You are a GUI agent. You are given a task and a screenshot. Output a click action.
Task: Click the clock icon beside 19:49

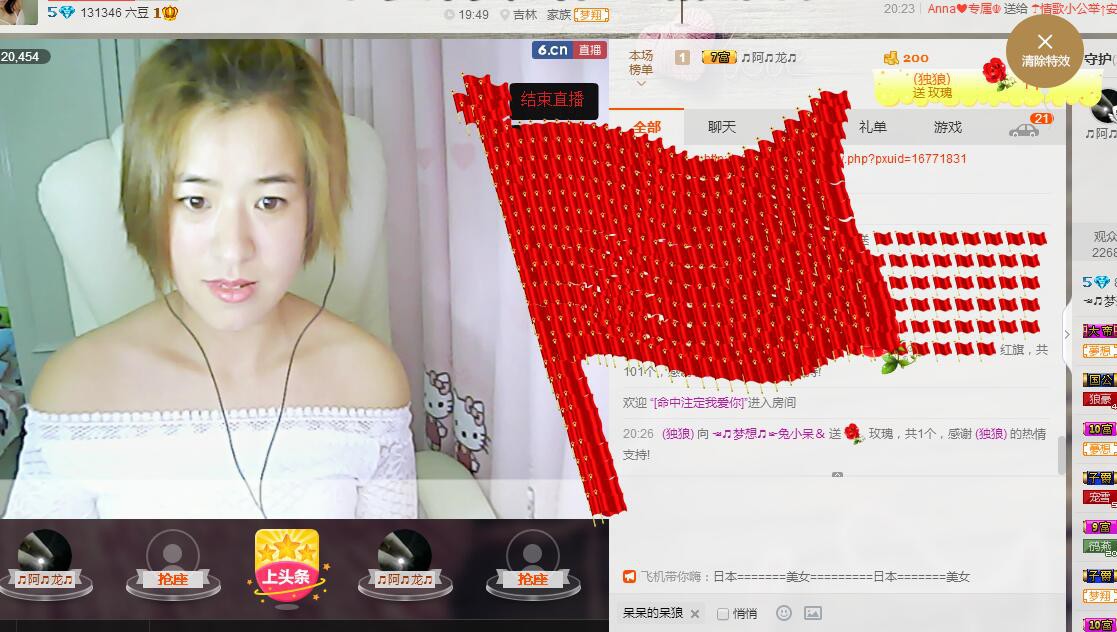[449, 14]
